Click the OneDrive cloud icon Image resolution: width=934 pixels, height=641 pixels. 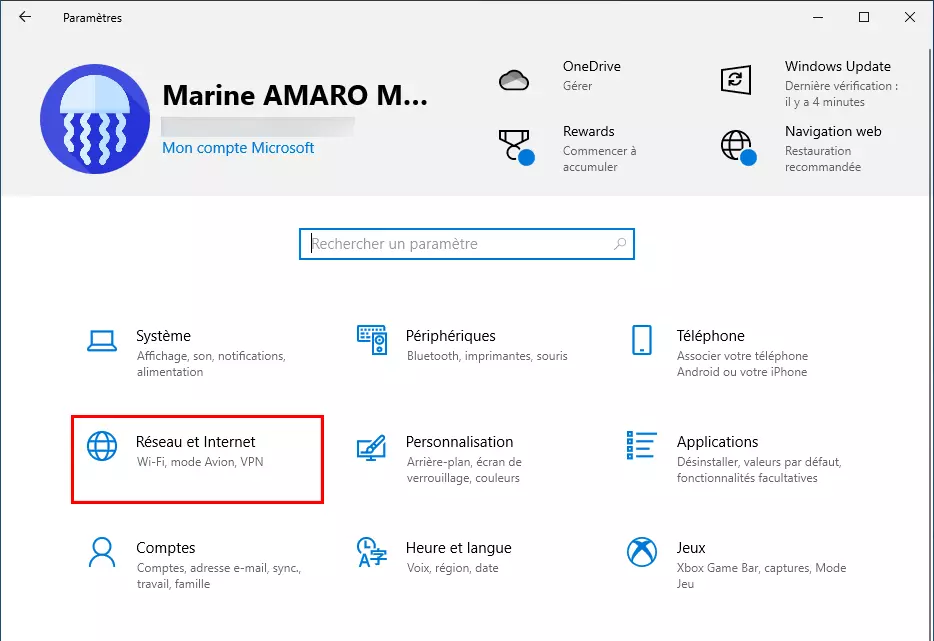[x=513, y=80]
